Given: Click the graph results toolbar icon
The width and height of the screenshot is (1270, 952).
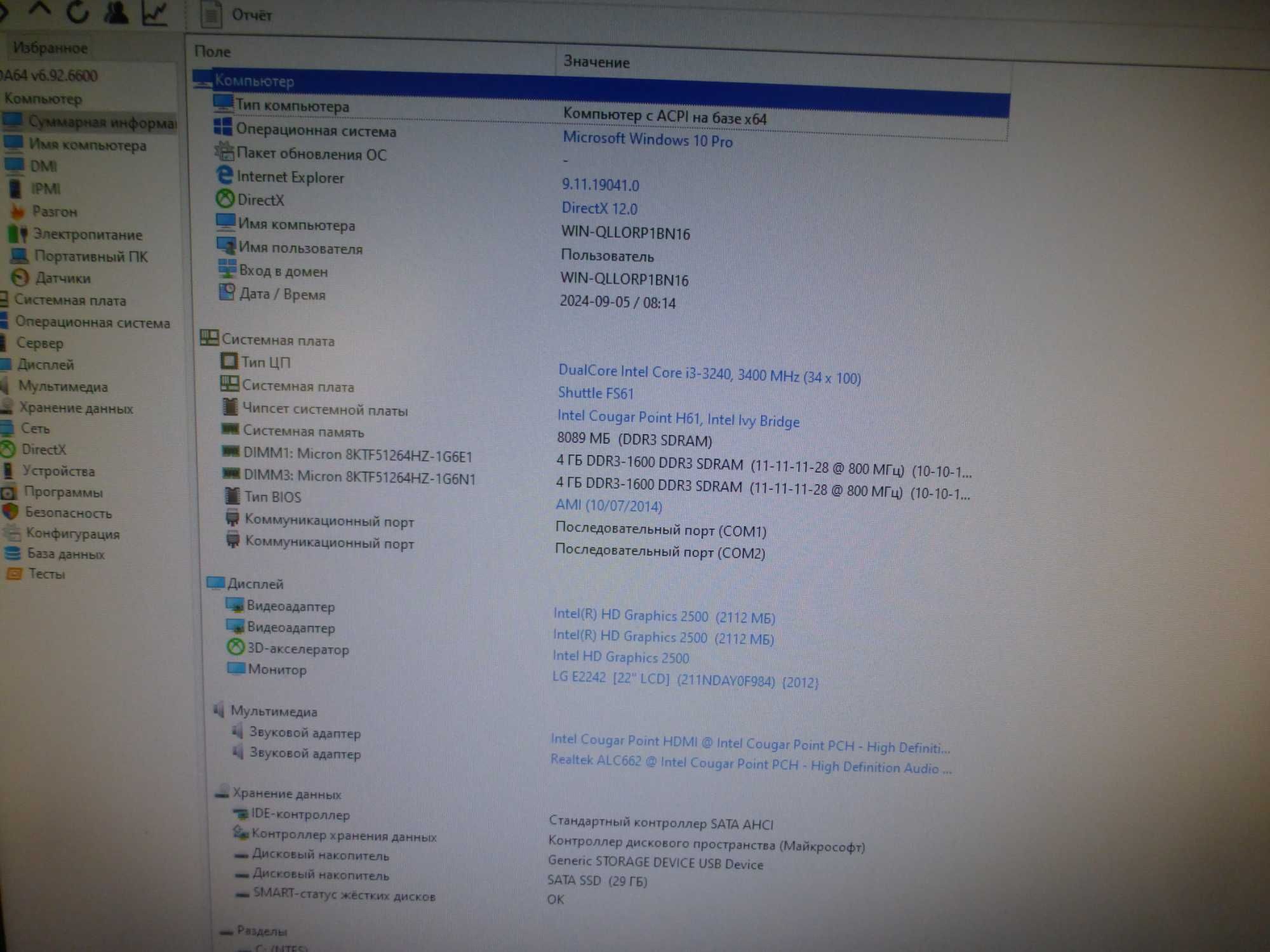Looking at the screenshot, I should (154, 13).
